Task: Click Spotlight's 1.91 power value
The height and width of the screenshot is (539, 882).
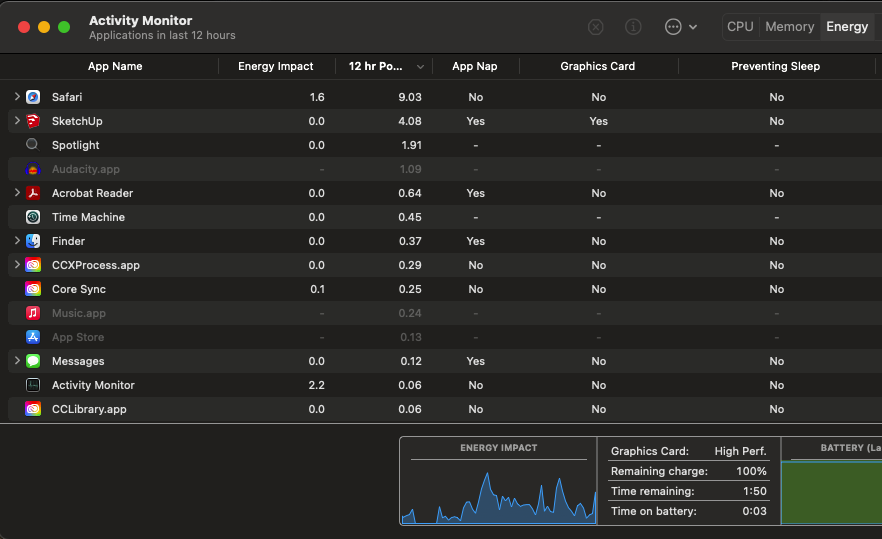Action: [411, 145]
